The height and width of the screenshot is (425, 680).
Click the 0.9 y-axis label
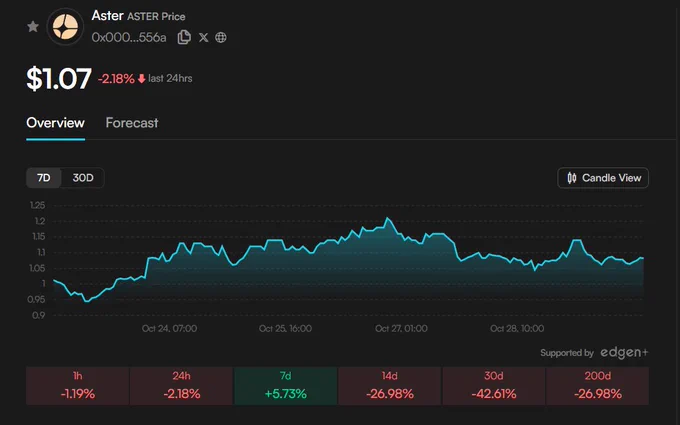click(x=39, y=315)
